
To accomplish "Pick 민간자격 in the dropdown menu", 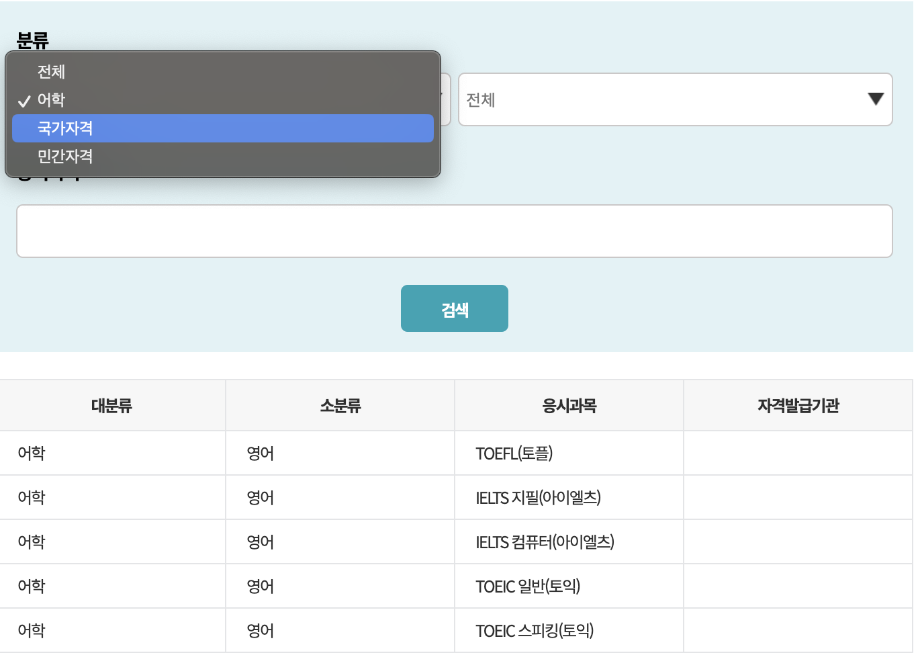I will point(65,156).
